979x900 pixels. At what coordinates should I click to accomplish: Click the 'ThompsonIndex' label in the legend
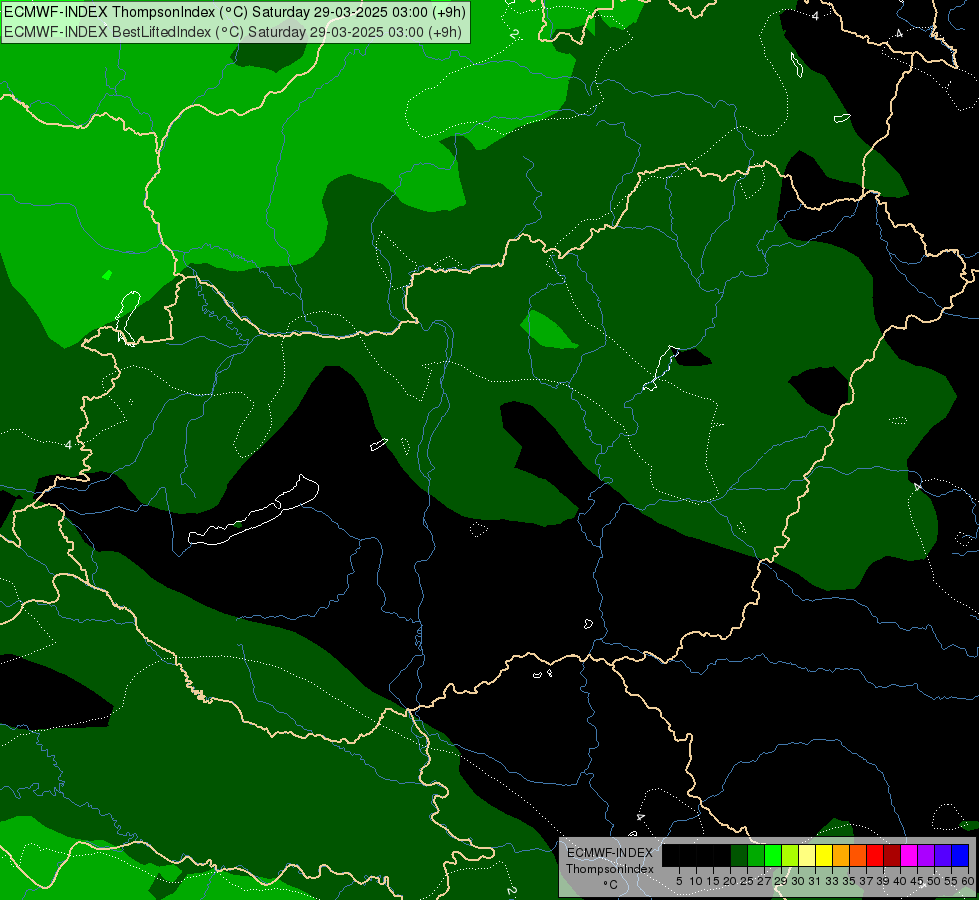(x=610, y=869)
